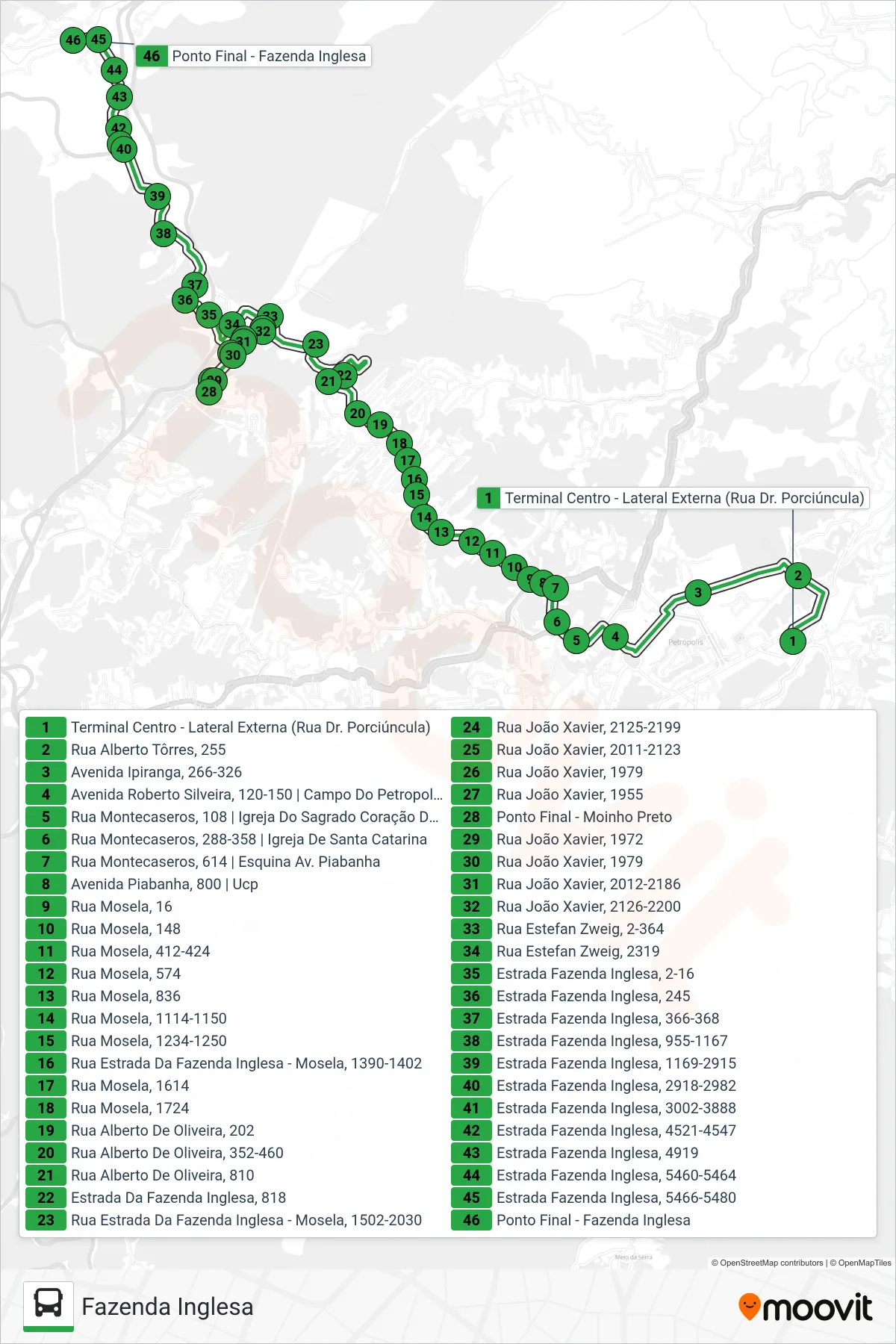Click map stop marker 21
Screen dimensions: 896x1344
(328, 382)
